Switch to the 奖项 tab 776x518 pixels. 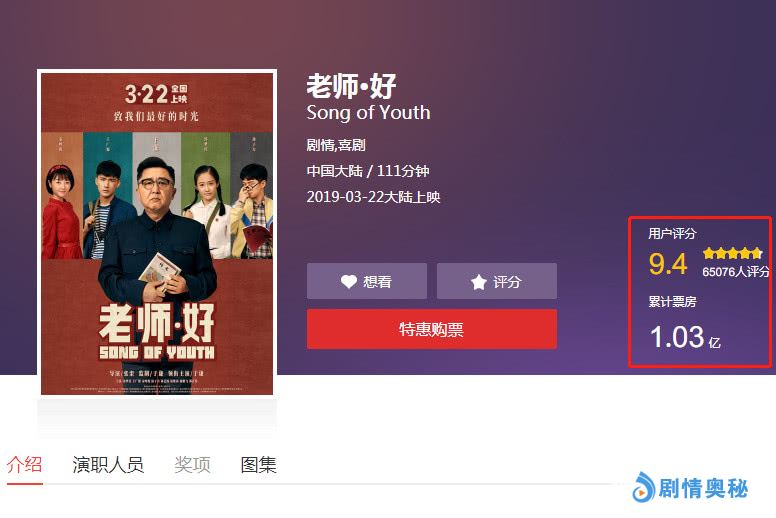click(192, 465)
